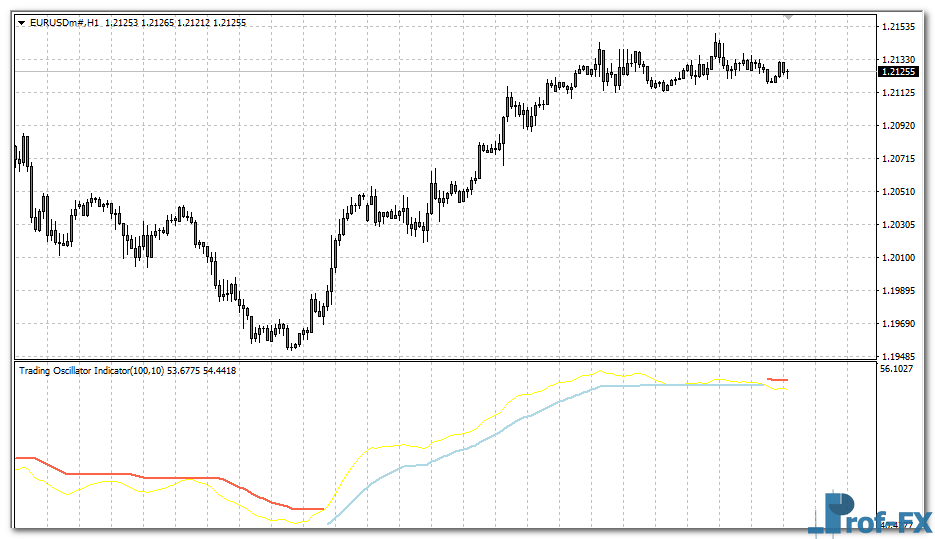Click the divider between chart and indicator window
Screen dimensions: 935x539
[x=440, y=360]
